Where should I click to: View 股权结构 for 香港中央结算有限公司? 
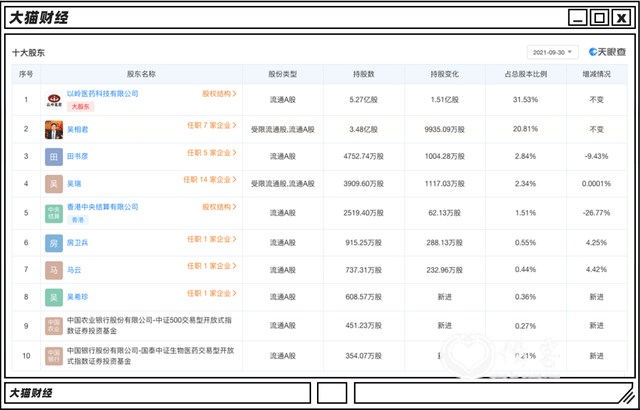[x=219, y=207]
